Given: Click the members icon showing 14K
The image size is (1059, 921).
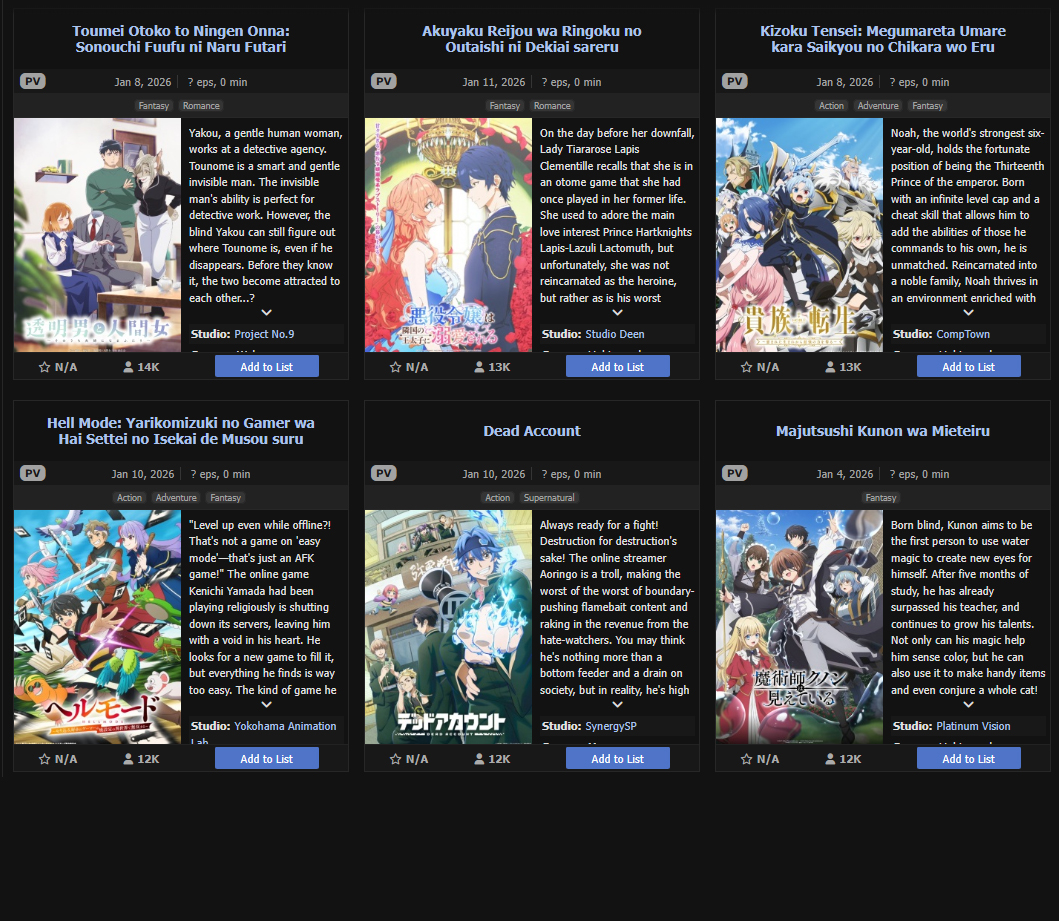Looking at the screenshot, I should 128,367.
